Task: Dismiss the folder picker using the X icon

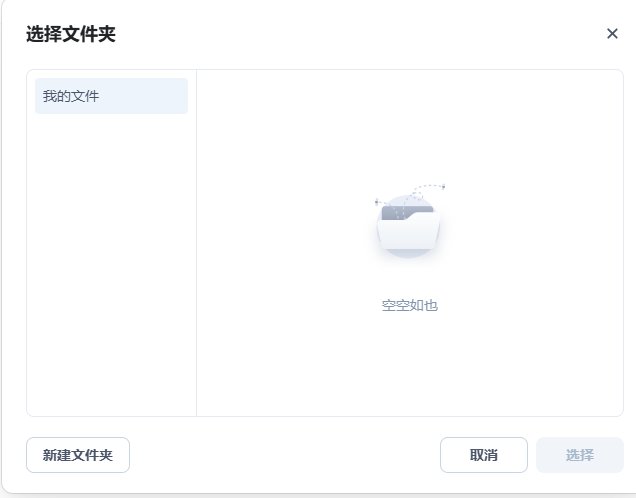Action: coord(612,34)
